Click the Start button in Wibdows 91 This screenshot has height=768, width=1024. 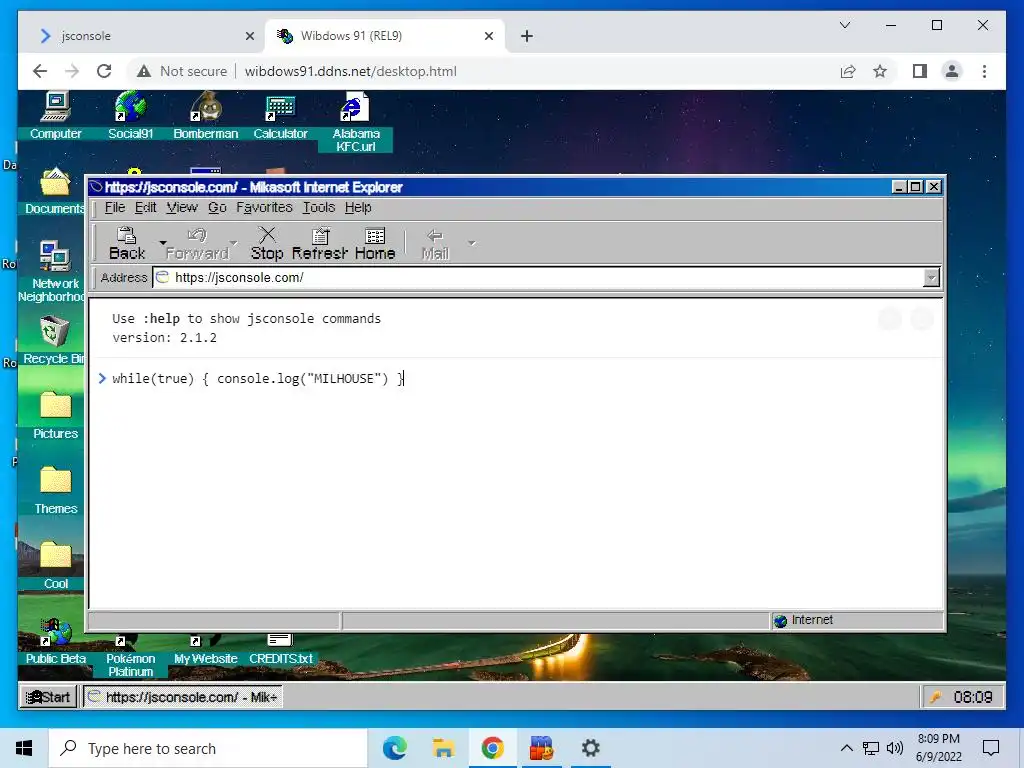coord(48,697)
